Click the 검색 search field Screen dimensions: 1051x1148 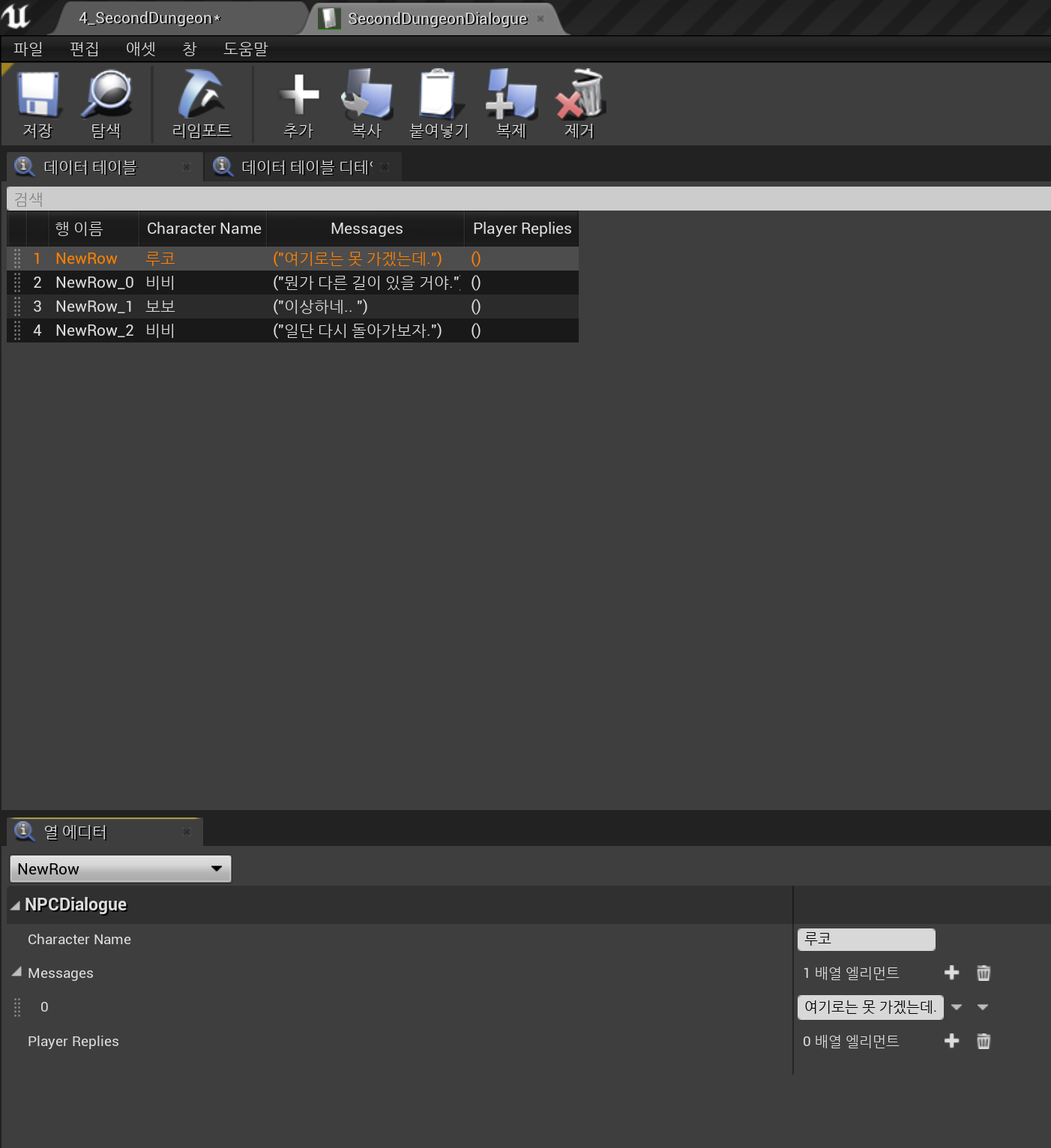pyautogui.click(x=525, y=199)
